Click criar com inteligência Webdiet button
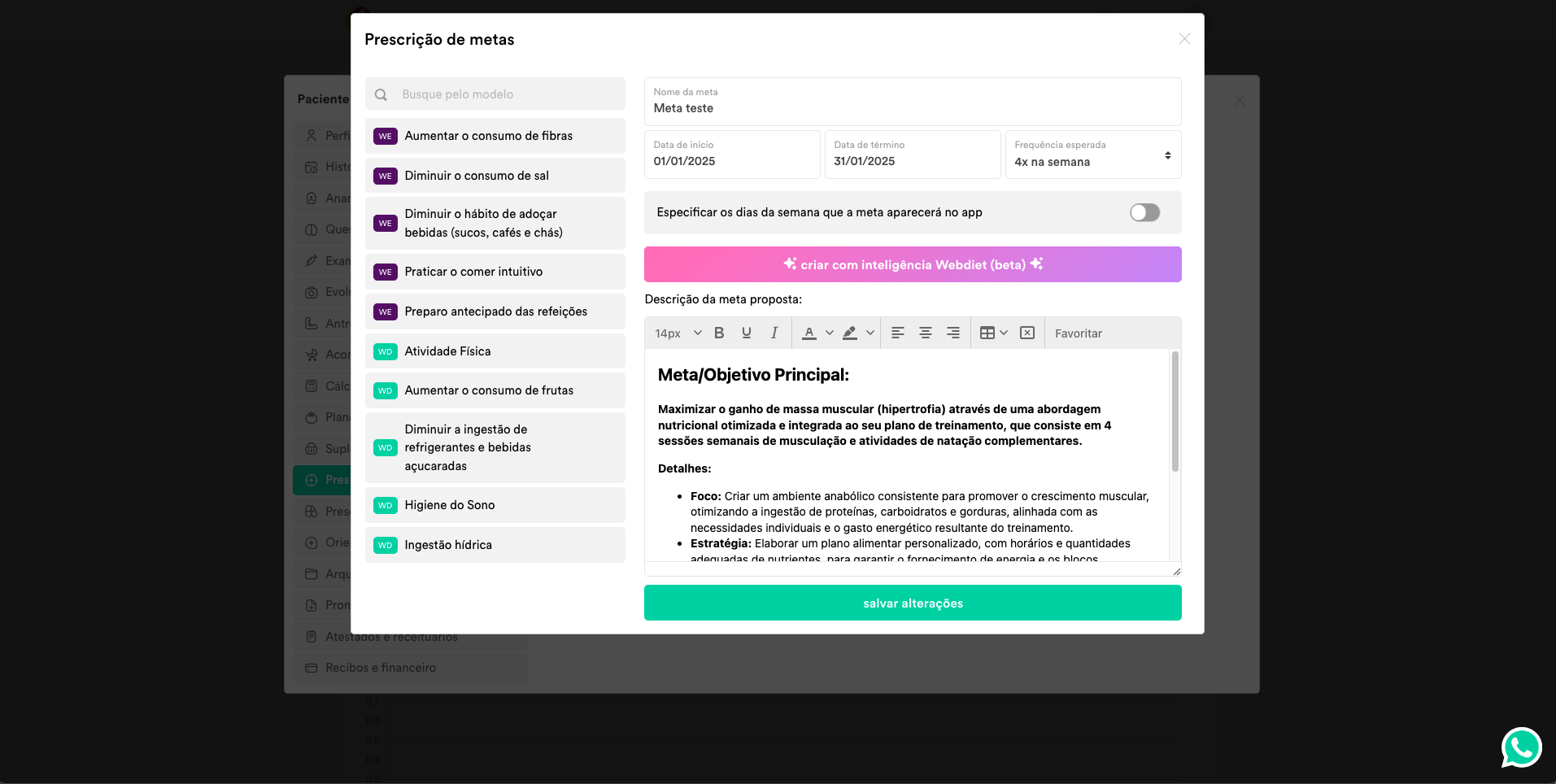 913,264
